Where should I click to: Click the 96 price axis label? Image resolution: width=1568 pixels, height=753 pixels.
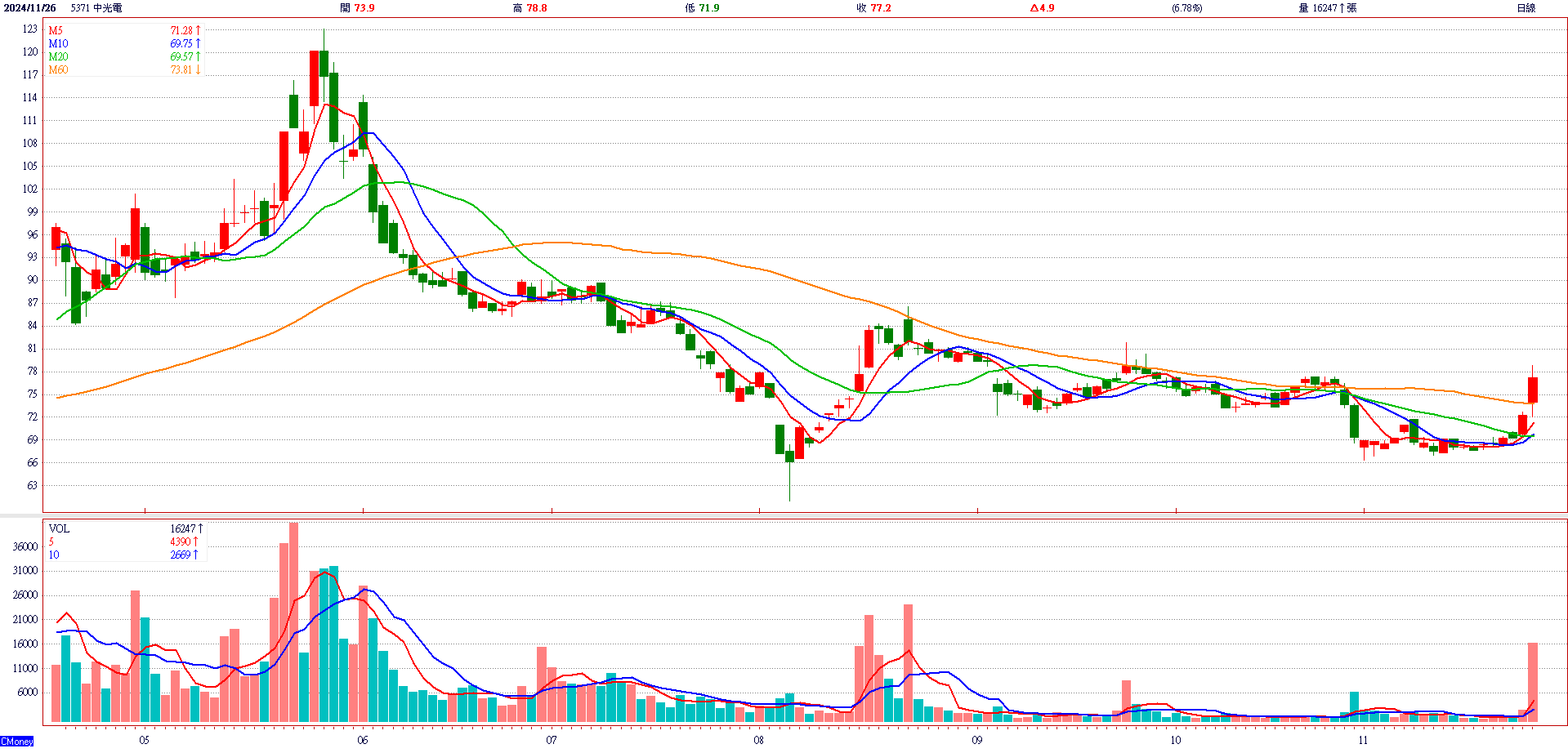pyautogui.click(x=32, y=235)
